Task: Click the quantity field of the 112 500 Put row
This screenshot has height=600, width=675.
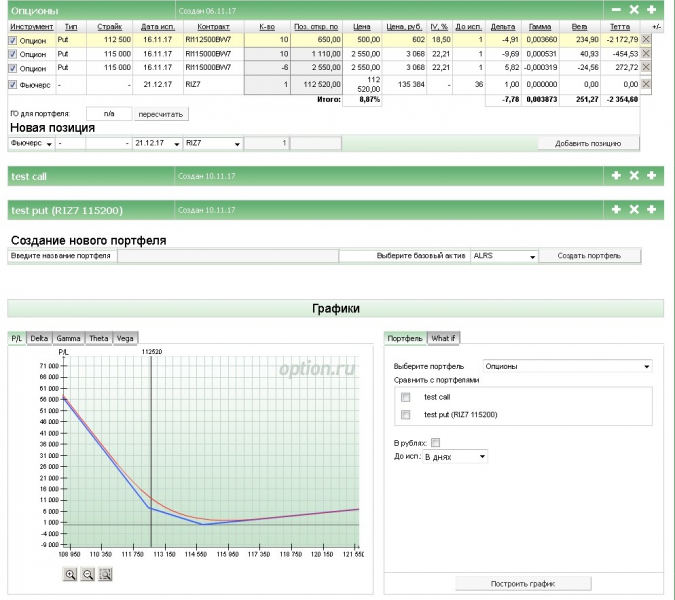Action: coord(267,40)
